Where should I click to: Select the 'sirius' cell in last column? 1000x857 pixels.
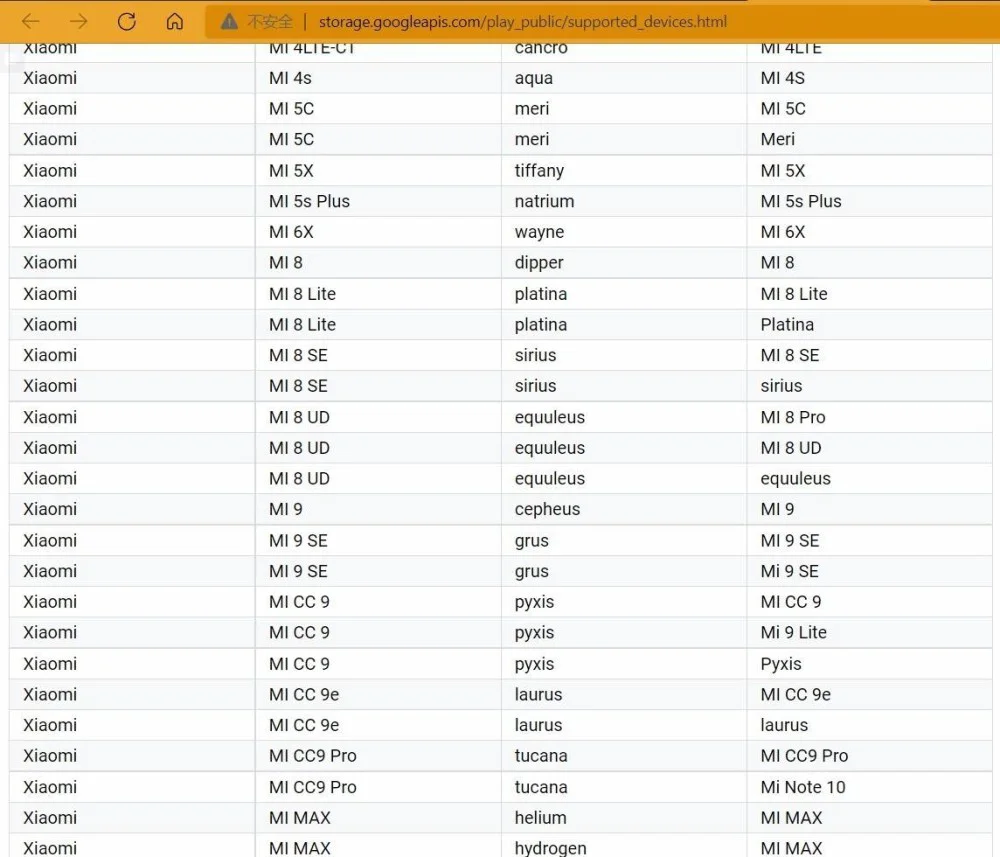click(869, 386)
